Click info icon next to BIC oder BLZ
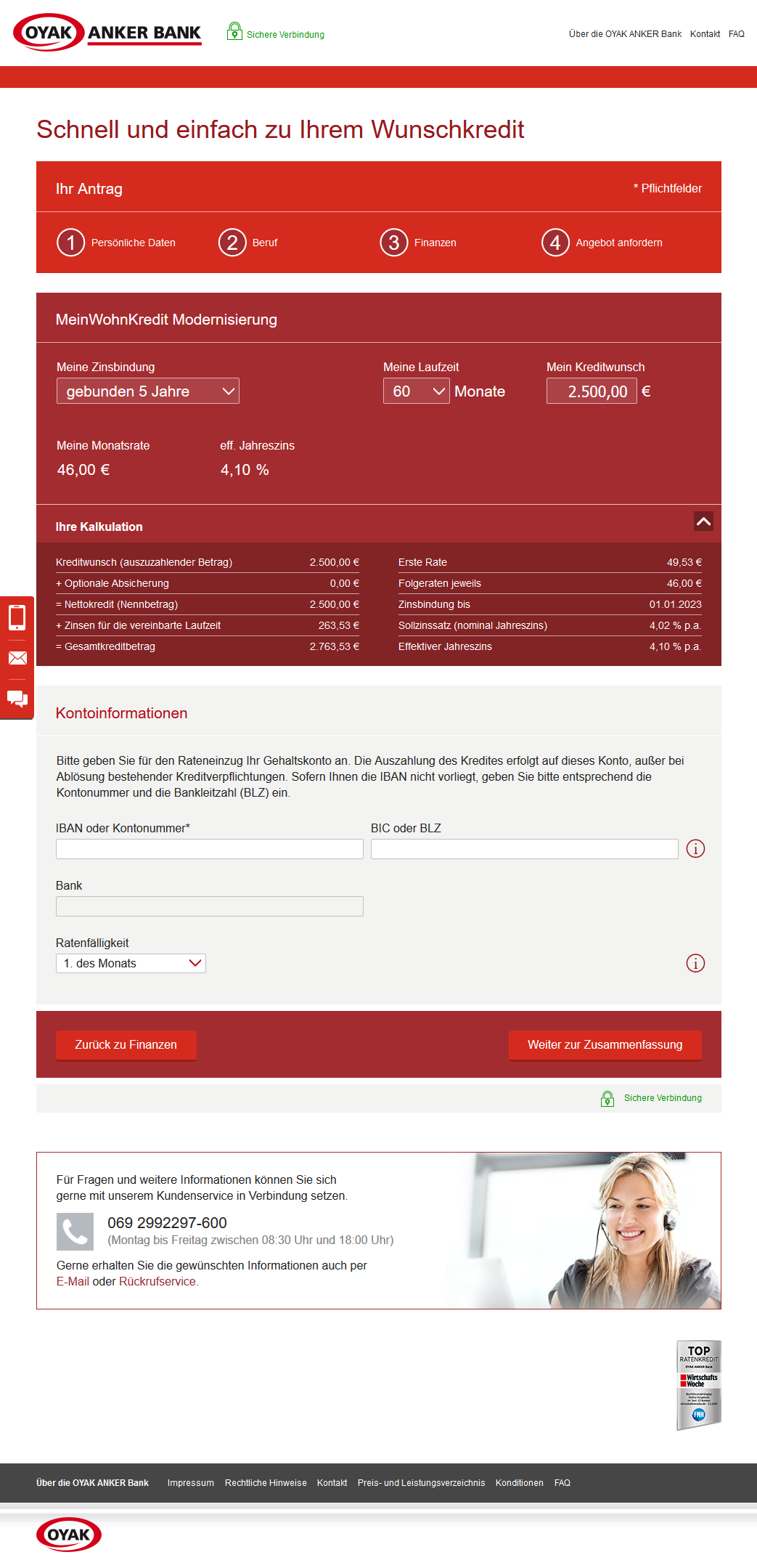The image size is (757, 1568). tap(695, 848)
